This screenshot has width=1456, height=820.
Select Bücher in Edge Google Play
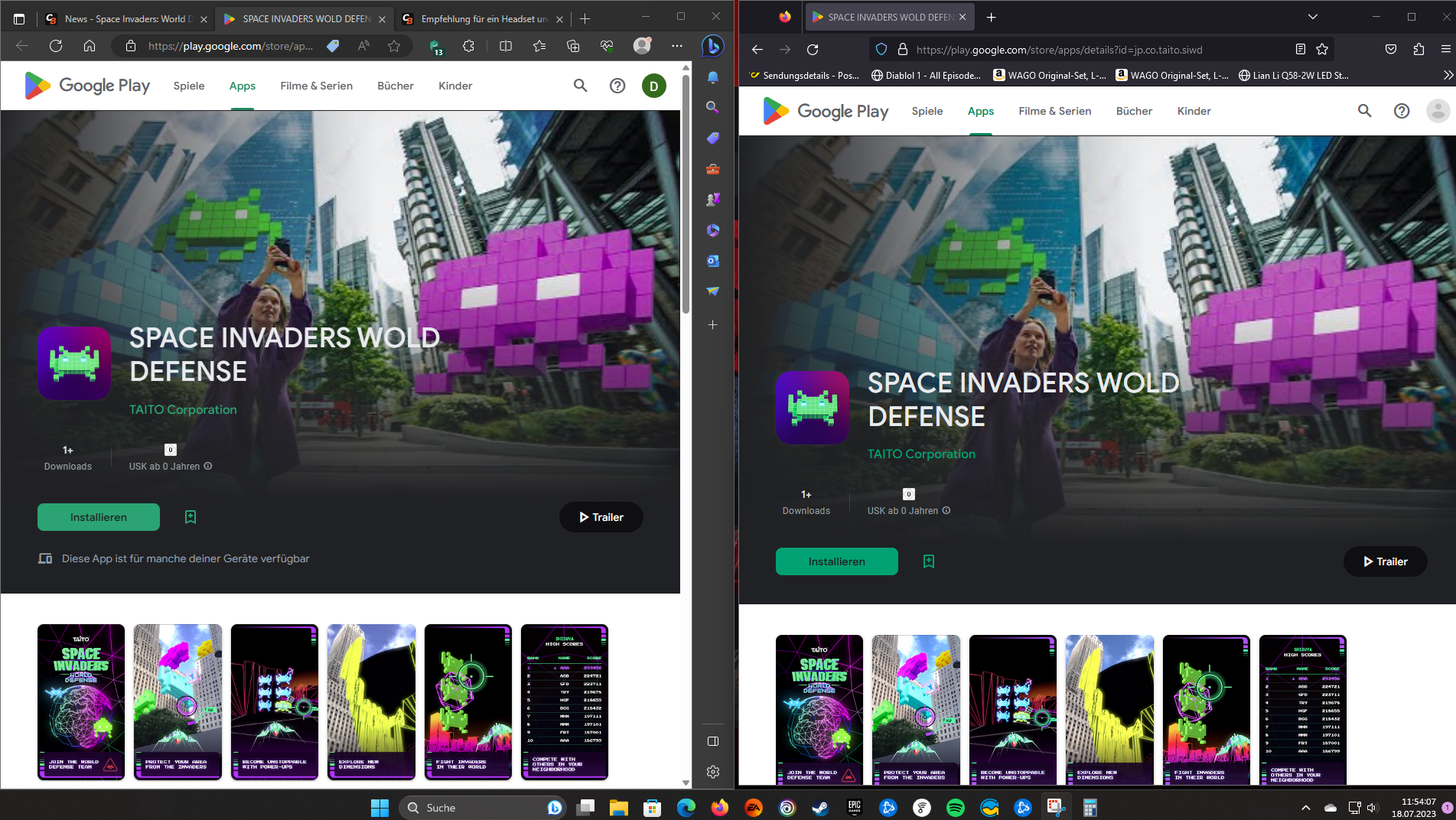tap(396, 86)
